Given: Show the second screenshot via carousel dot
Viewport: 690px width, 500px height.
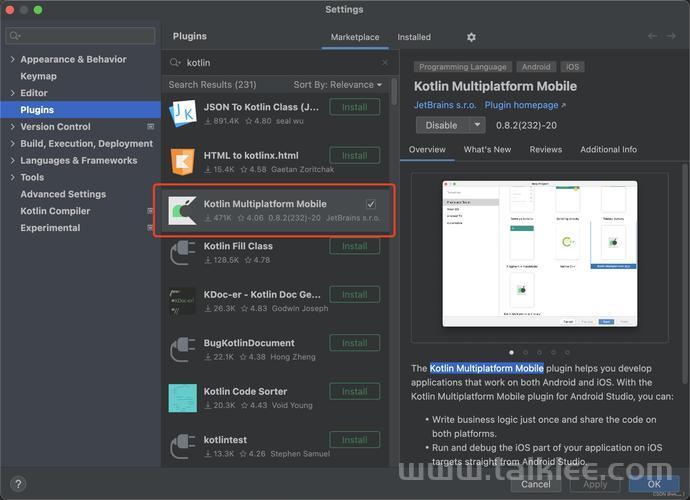Looking at the screenshot, I should tap(525, 353).
